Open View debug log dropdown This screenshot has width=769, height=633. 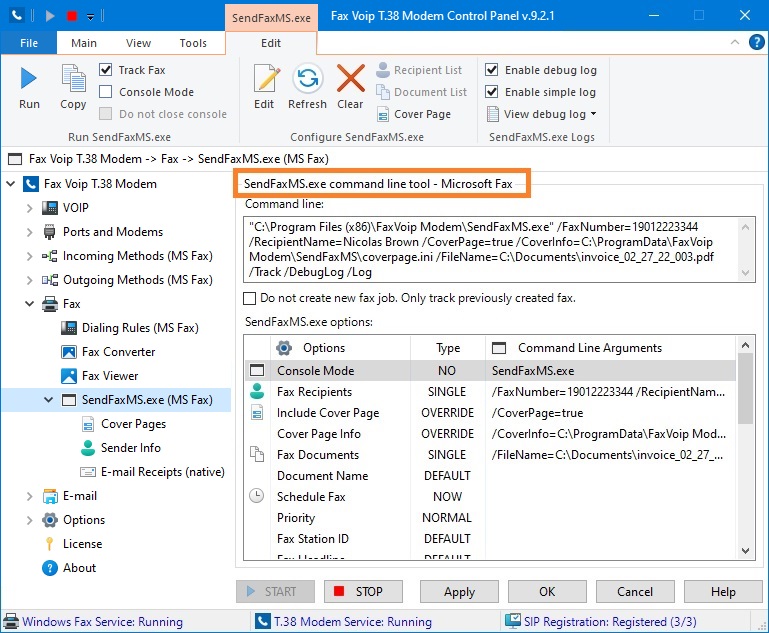tap(593, 114)
